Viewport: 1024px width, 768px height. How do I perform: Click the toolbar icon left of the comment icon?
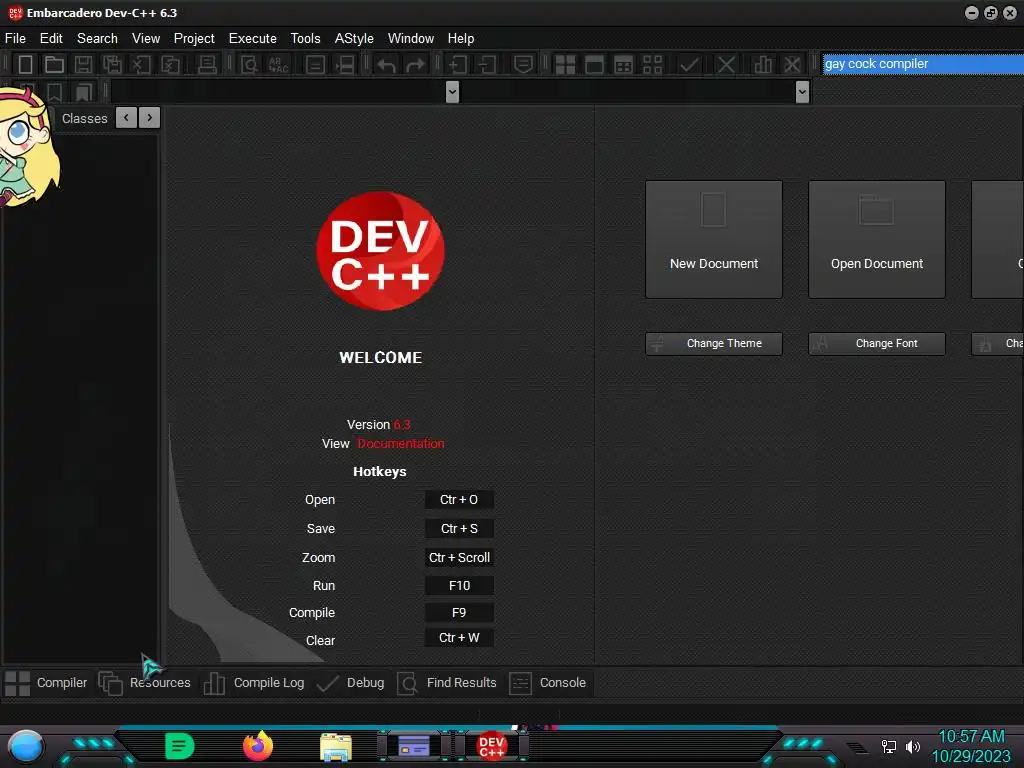[487, 65]
